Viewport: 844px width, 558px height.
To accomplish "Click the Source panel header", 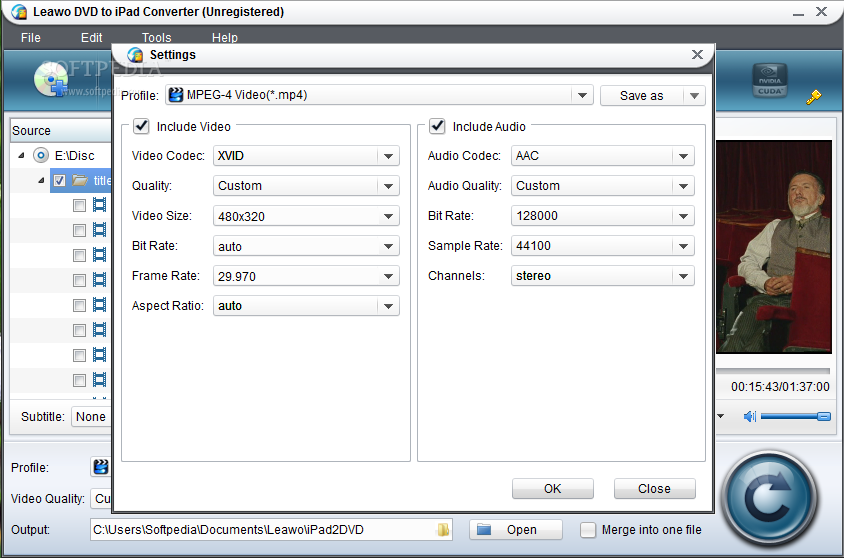I will point(61,131).
